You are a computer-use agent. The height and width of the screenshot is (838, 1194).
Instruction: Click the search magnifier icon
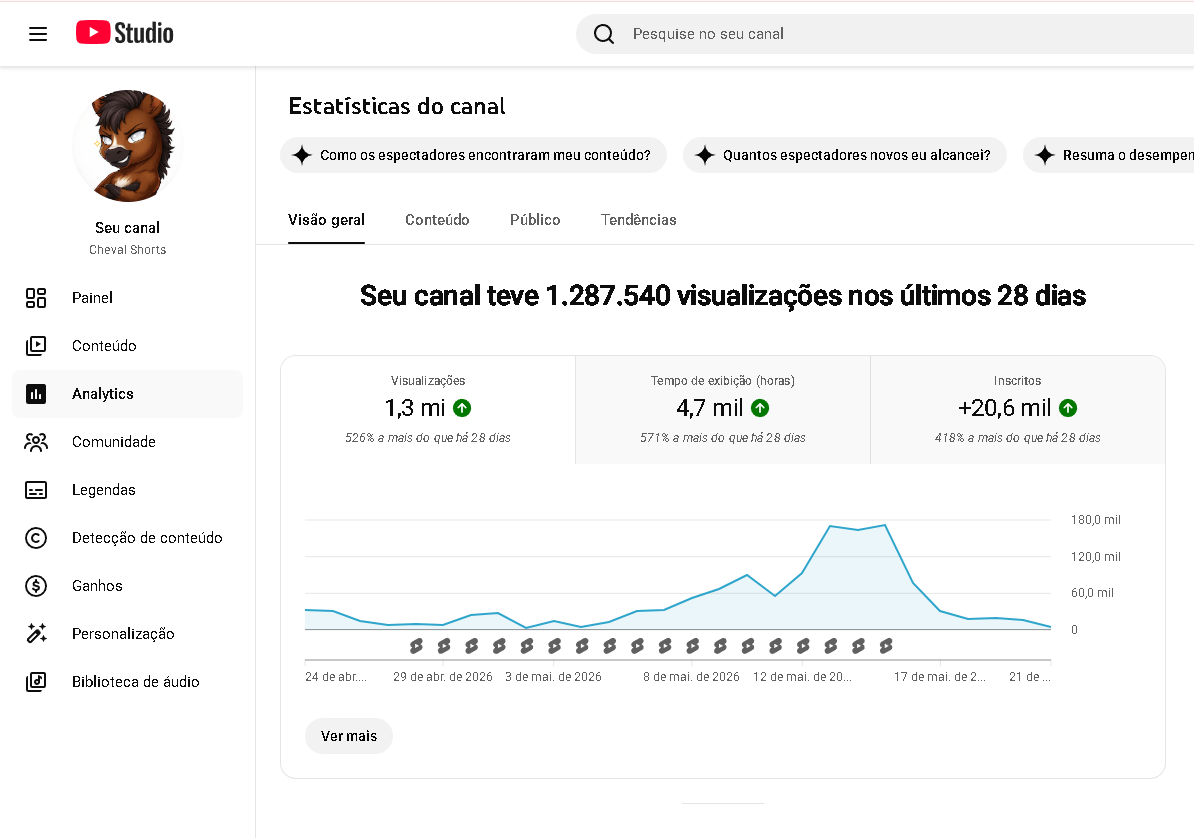coord(604,34)
